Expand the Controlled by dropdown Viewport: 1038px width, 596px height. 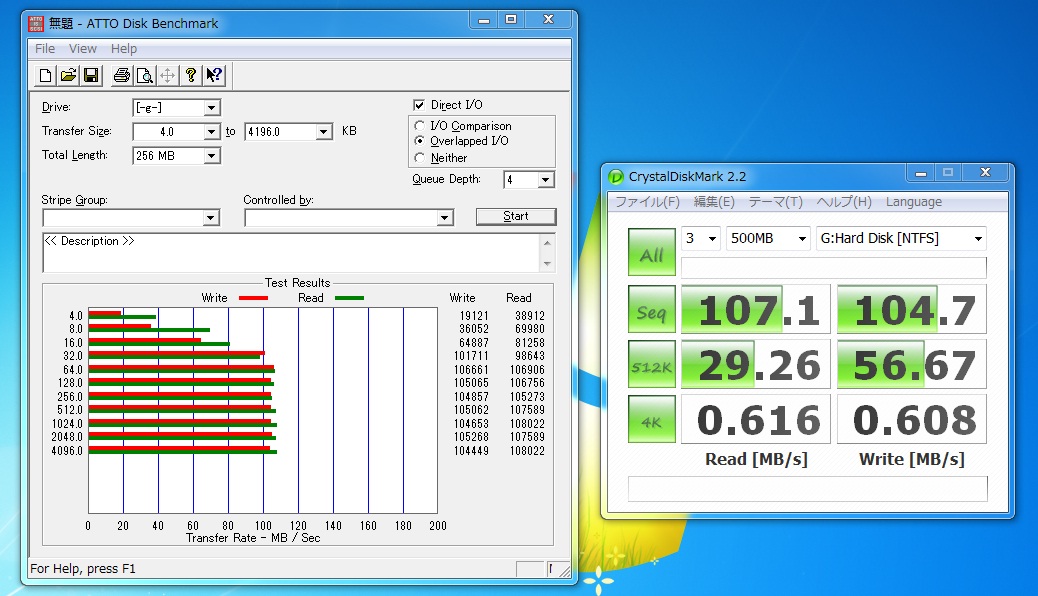(x=444, y=218)
